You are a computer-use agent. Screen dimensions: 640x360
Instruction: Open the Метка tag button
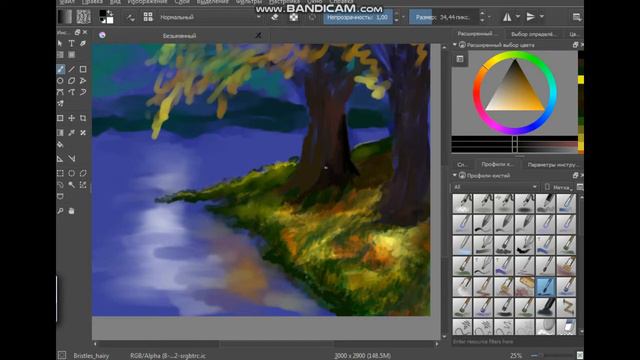click(x=558, y=187)
